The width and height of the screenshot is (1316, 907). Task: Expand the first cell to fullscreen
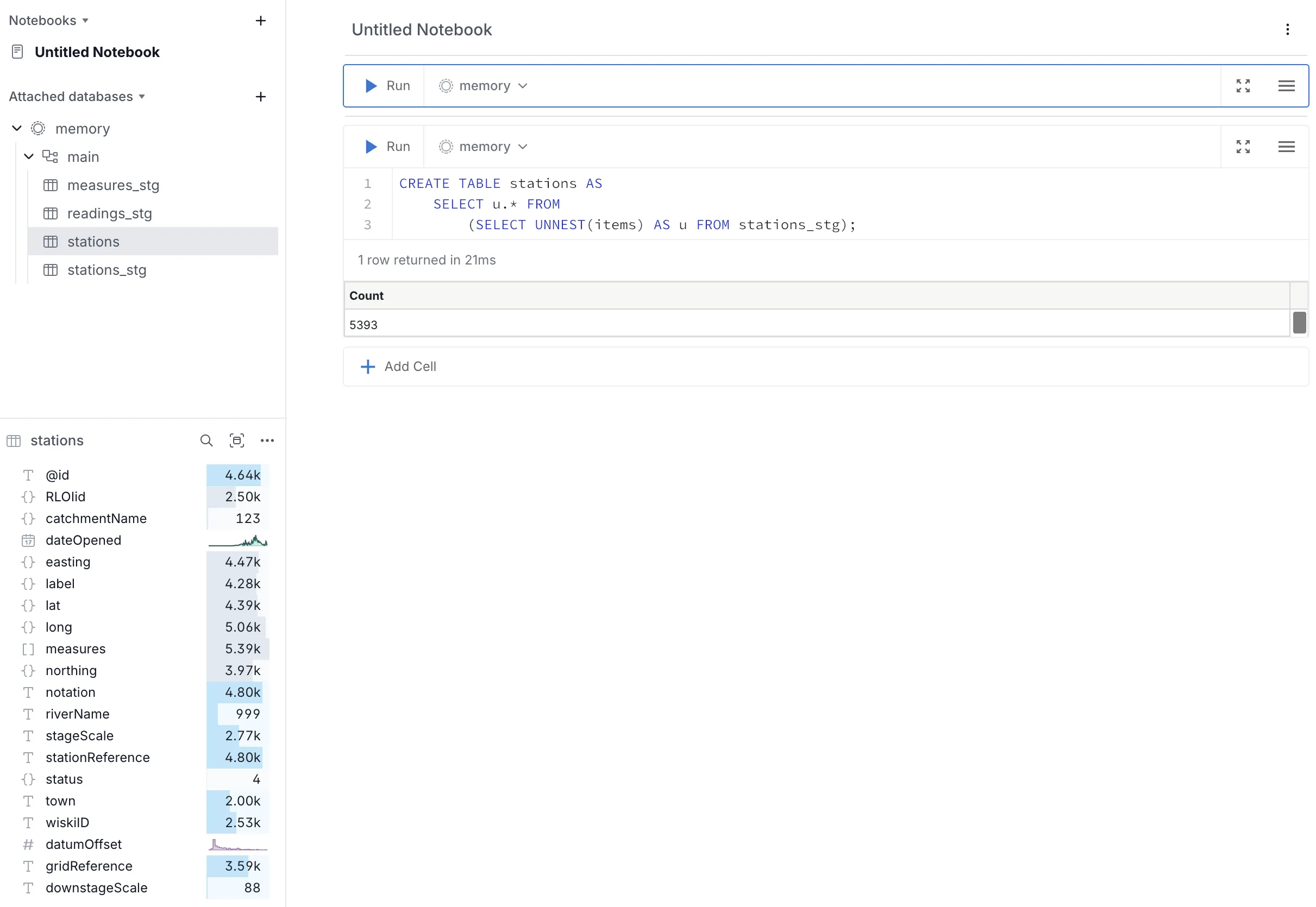(1243, 86)
